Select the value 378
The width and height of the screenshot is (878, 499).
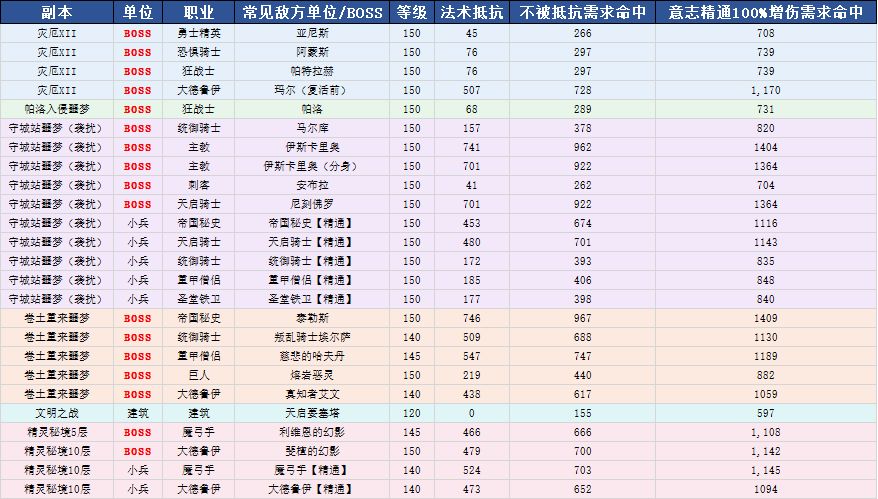click(x=582, y=128)
